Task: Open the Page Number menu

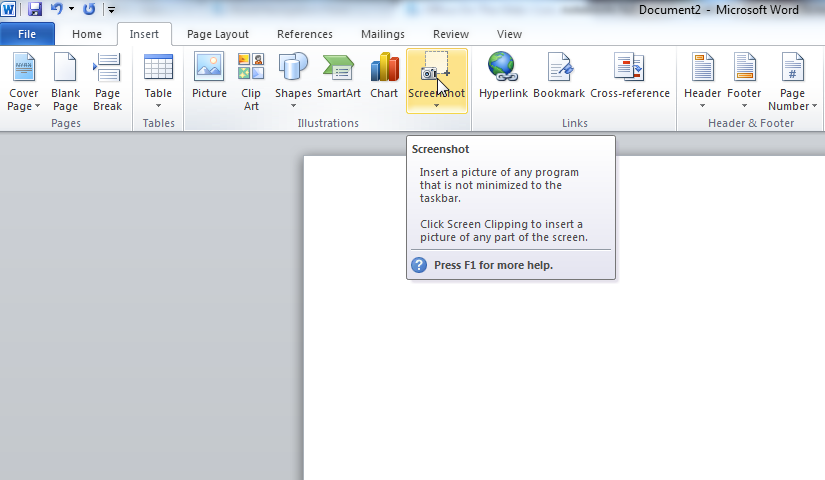Action: [792, 82]
